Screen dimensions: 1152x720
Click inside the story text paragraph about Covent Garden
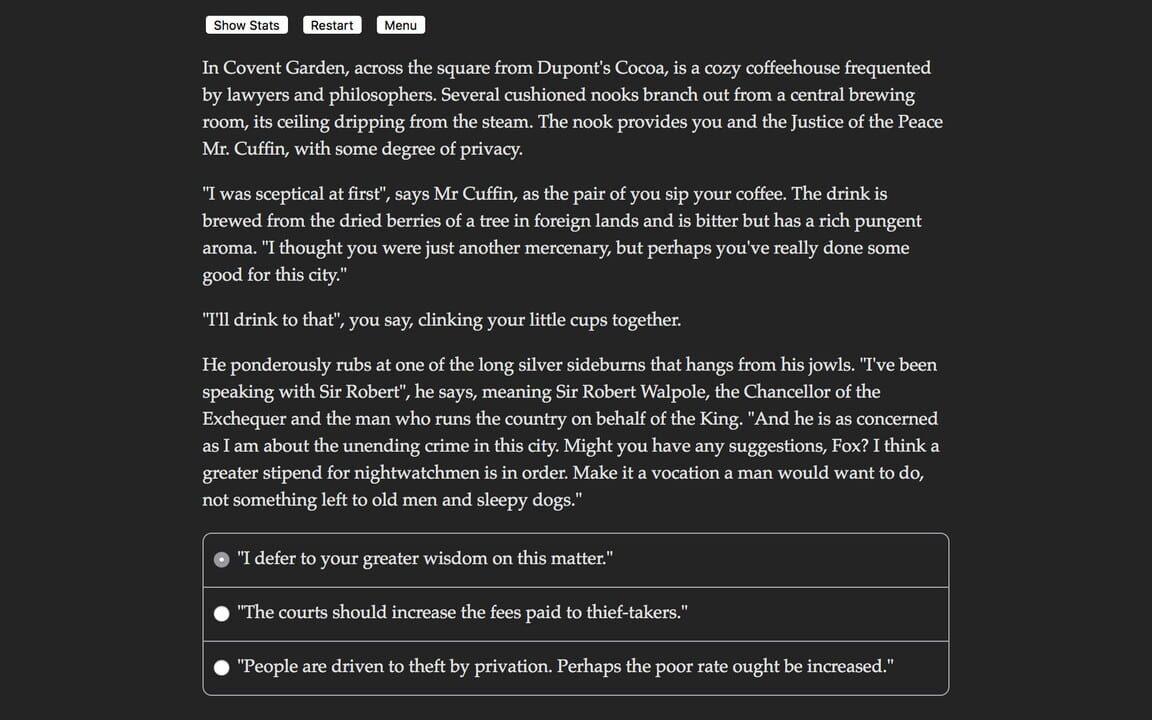pyautogui.click(x=571, y=108)
